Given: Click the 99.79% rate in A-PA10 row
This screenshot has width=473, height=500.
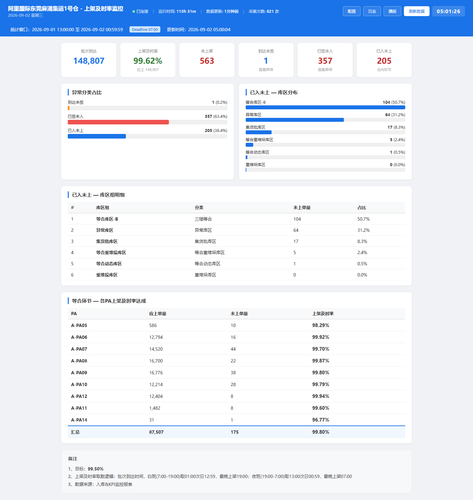Looking at the screenshot, I should click(321, 385).
